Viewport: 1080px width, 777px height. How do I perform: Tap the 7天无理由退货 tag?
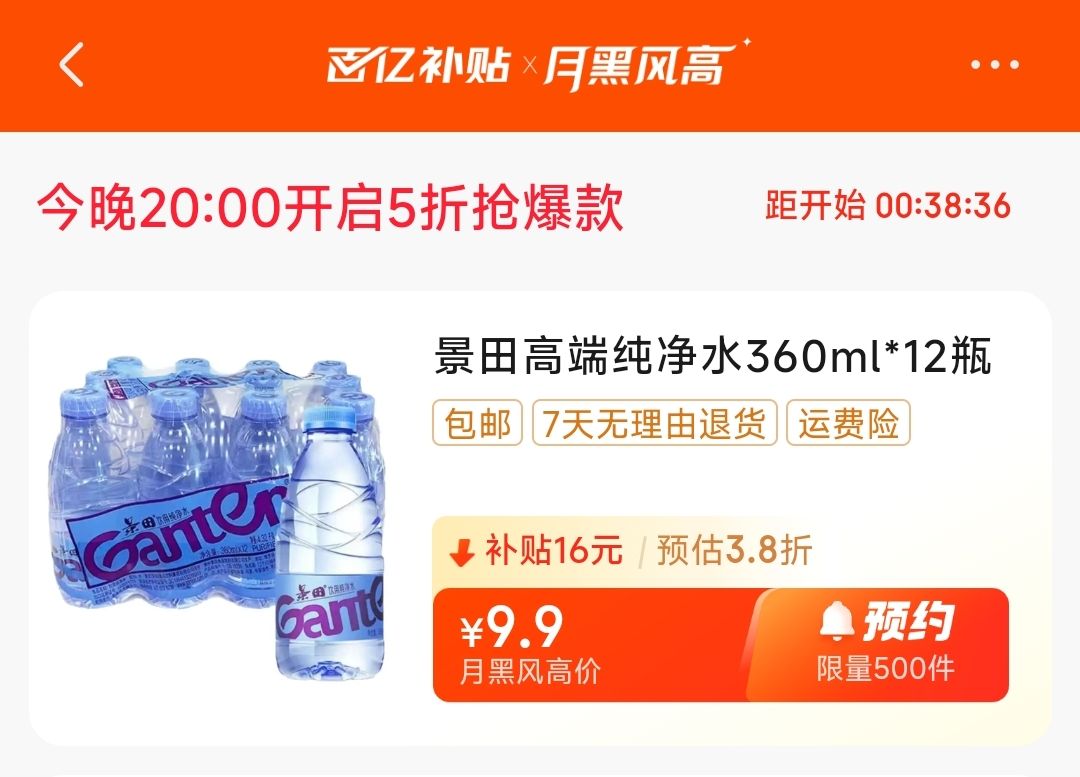coord(654,422)
